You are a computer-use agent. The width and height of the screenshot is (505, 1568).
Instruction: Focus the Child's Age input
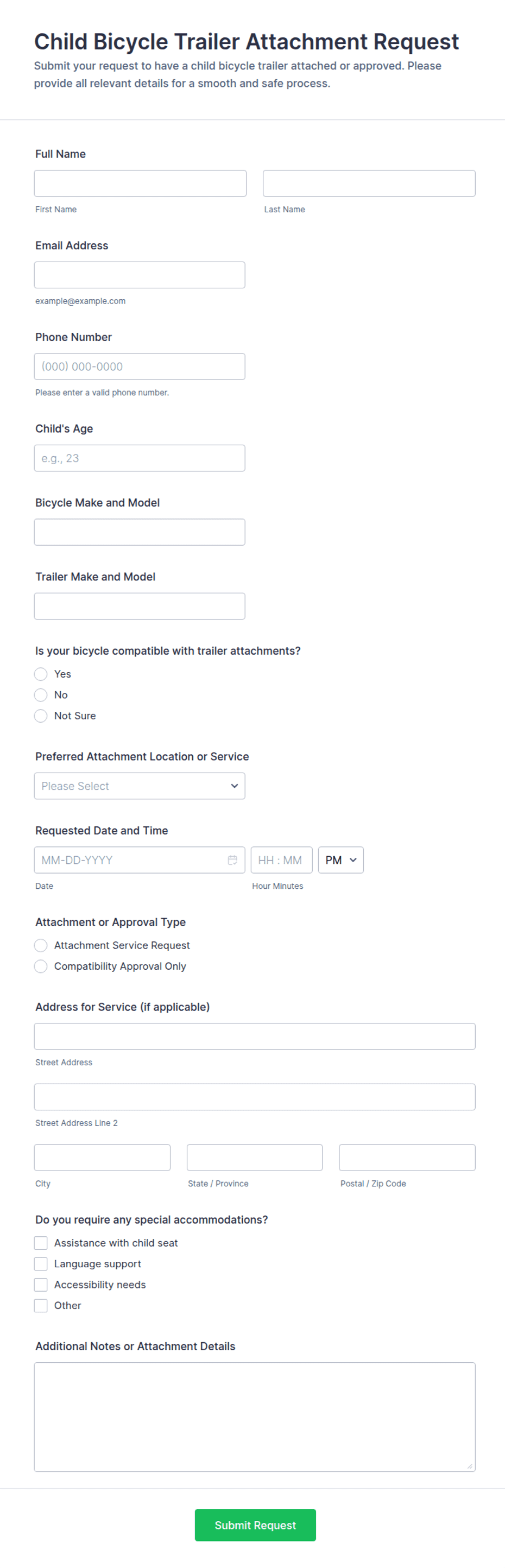(x=140, y=458)
